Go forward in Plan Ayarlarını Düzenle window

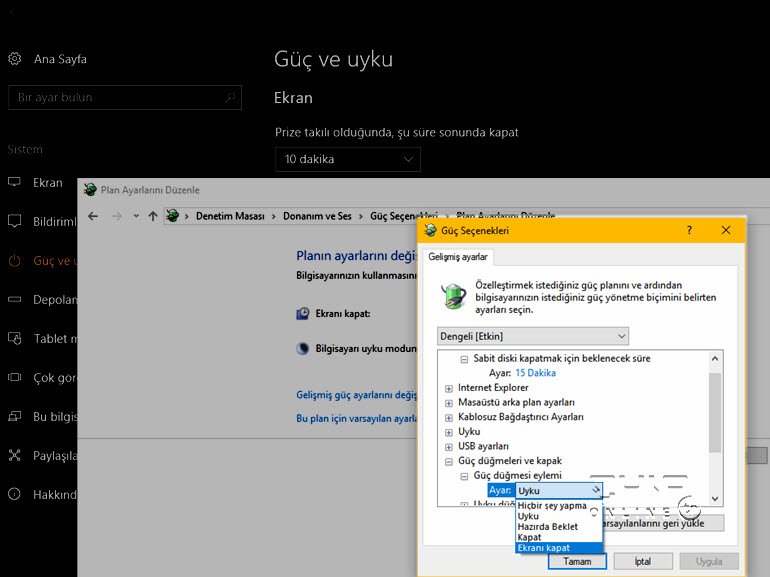click(117, 216)
